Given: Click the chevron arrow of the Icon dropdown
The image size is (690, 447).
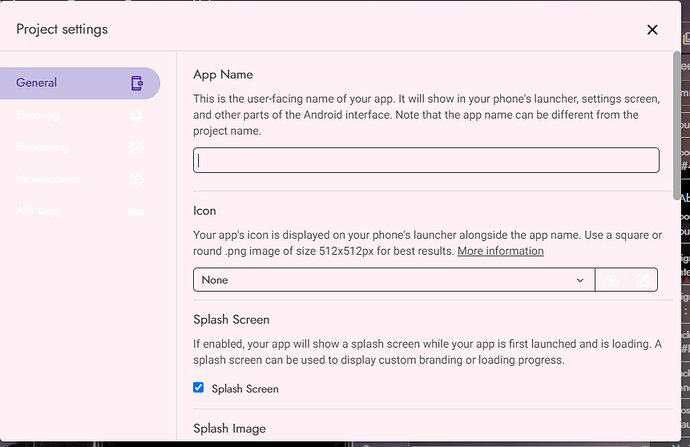Looking at the screenshot, I should point(581,281).
